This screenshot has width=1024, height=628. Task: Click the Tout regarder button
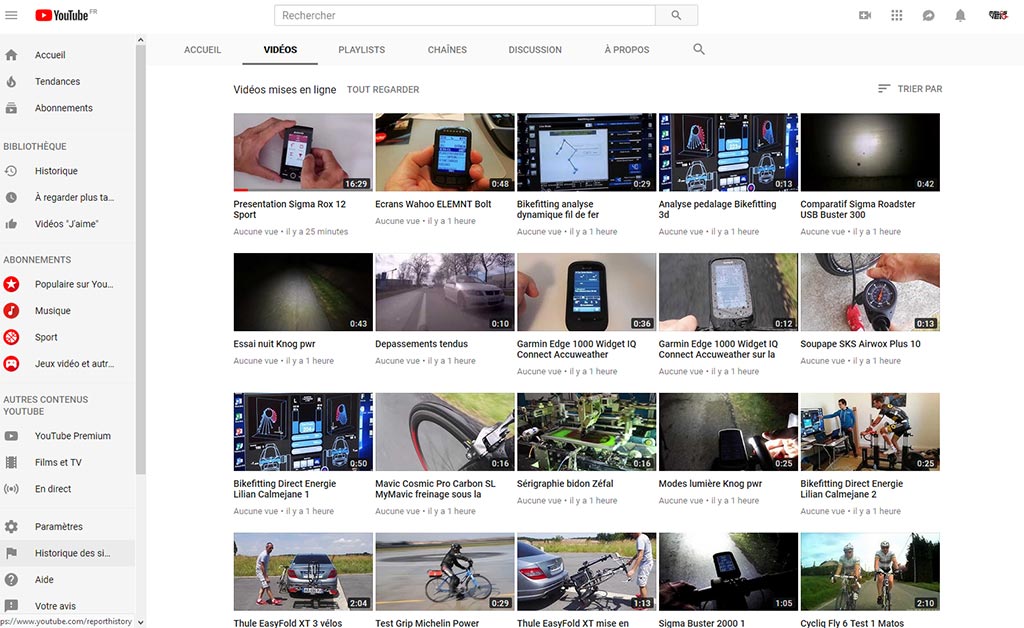click(x=383, y=89)
